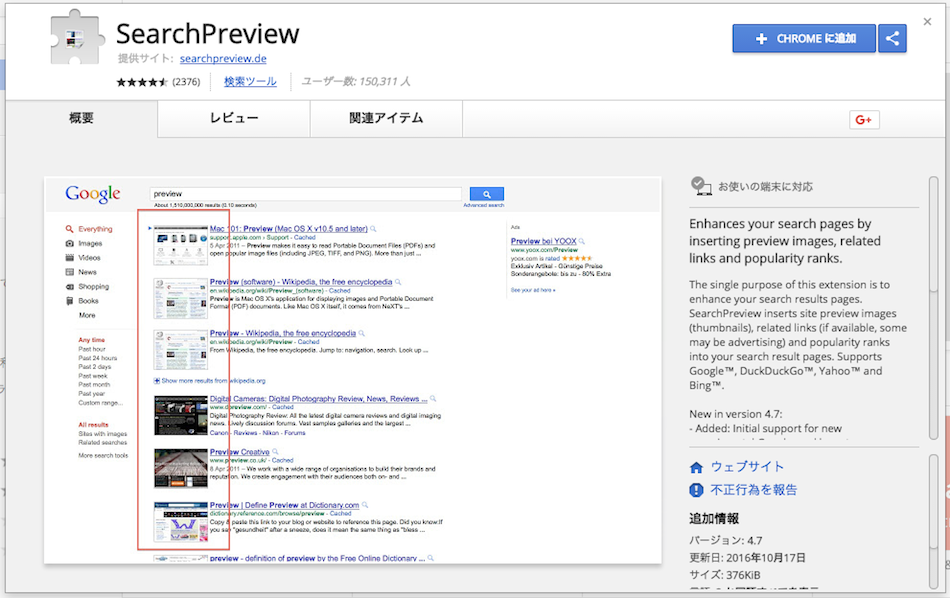The image size is (950, 598).
Task: Click the SearchPreview puzzle piece extension icon
Action: point(76,37)
